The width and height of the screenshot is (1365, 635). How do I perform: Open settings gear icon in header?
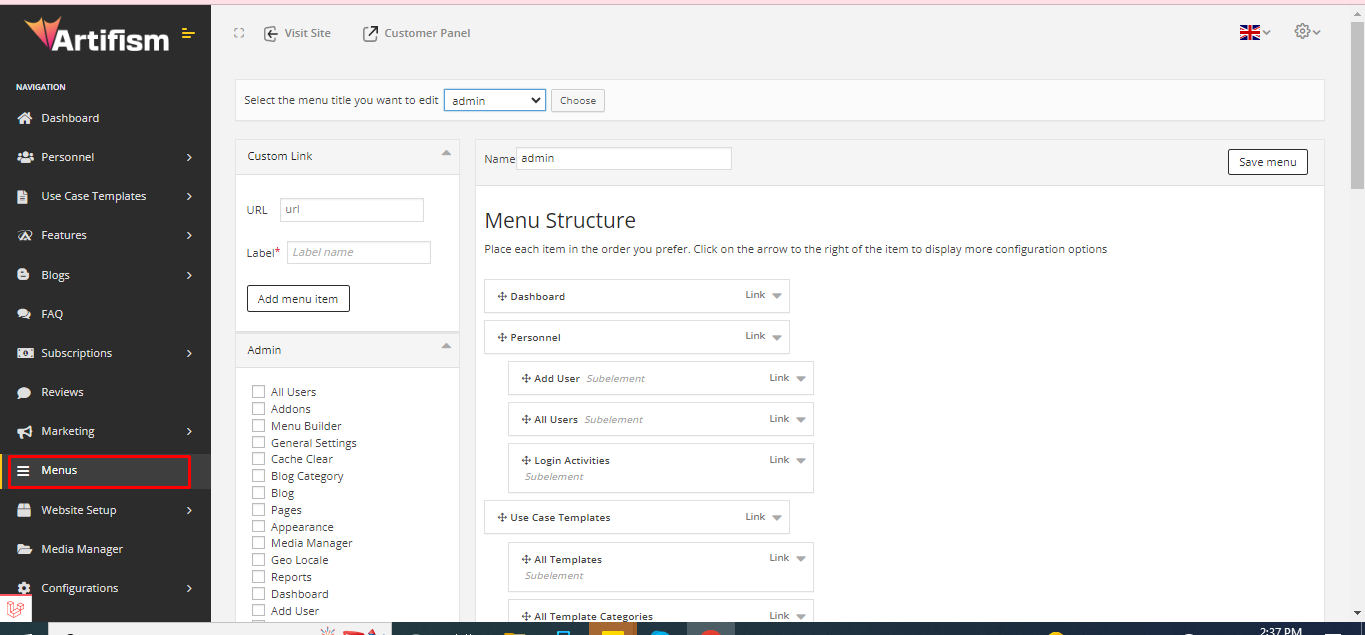click(1302, 31)
